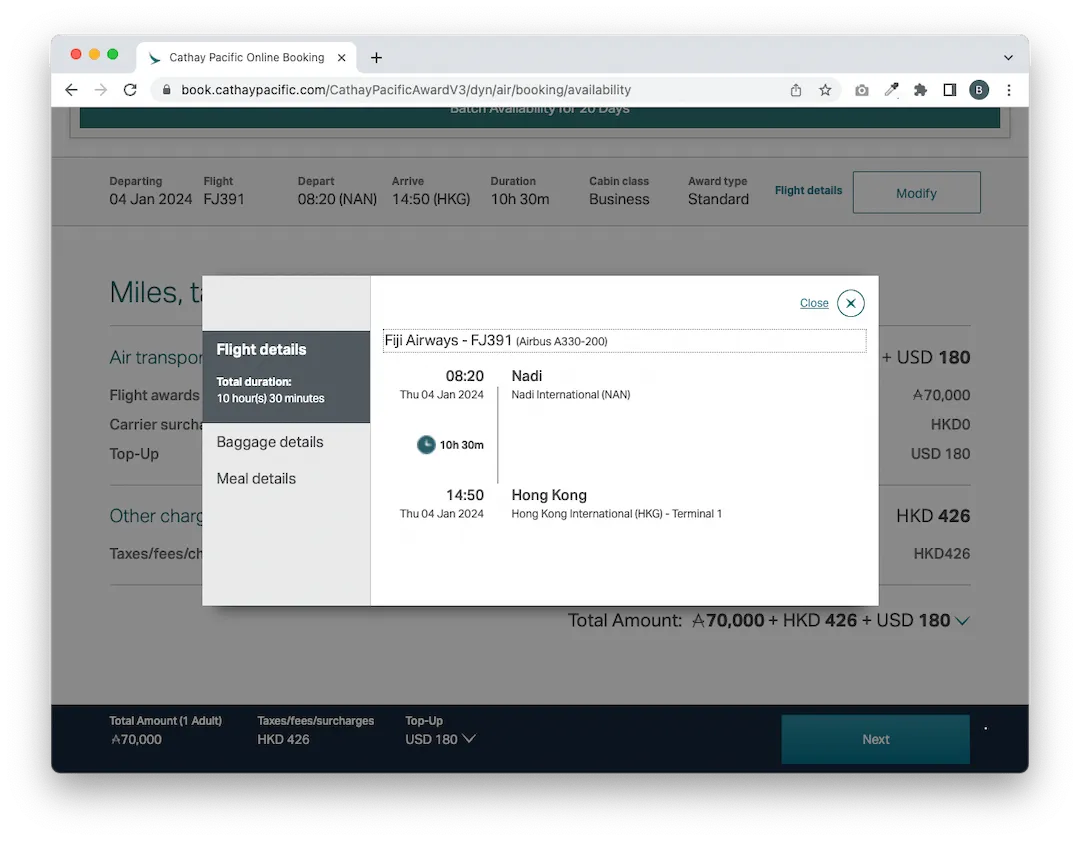Click the Close link in the dialog
Viewport: 1080px width, 841px height.
(814, 303)
